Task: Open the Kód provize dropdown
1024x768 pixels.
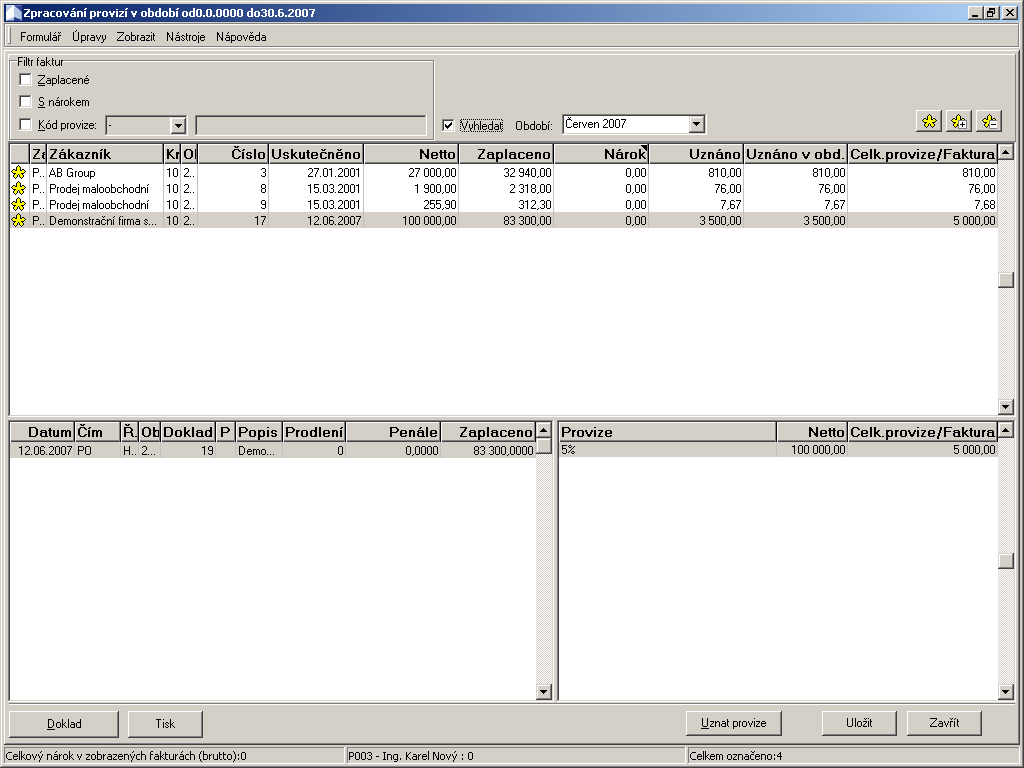Action: pos(178,125)
